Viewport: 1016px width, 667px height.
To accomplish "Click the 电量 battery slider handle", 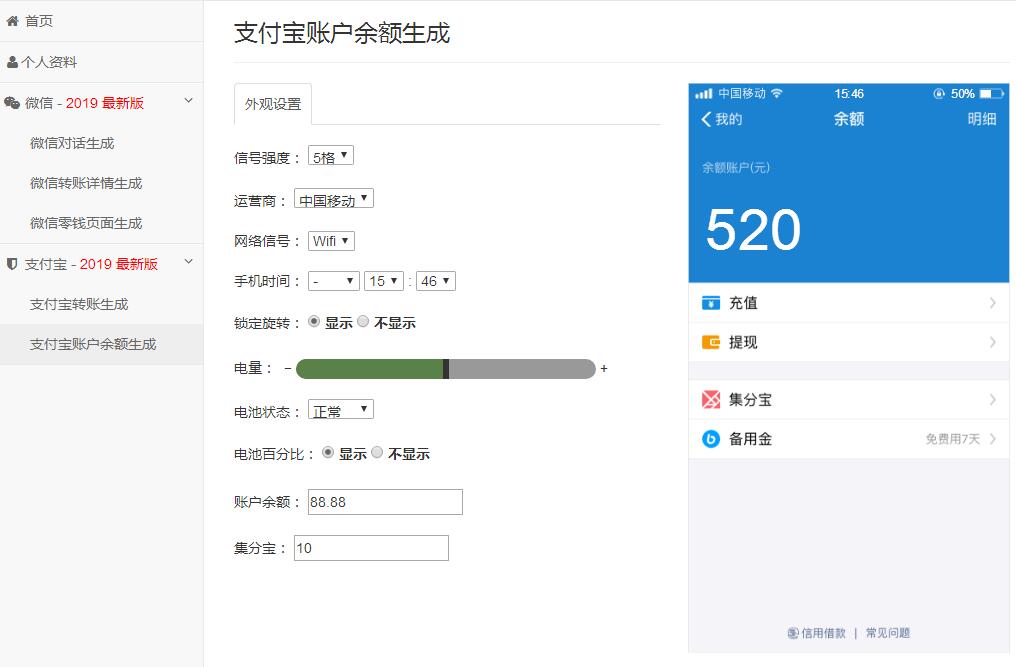I will point(446,369).
